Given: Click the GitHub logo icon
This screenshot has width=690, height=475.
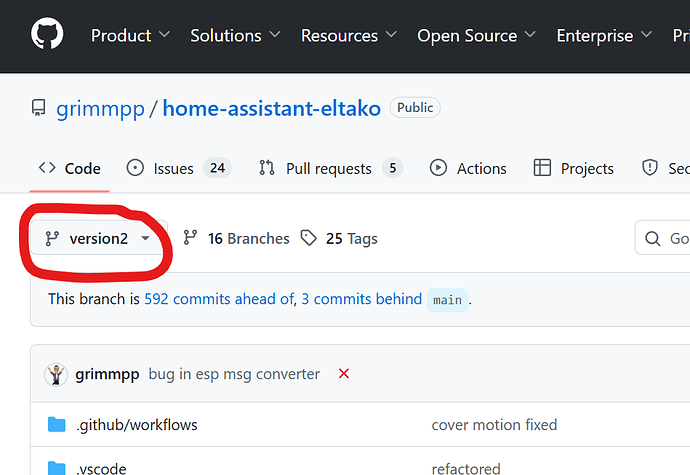Looking at the screenshot, I should point(47,35).
